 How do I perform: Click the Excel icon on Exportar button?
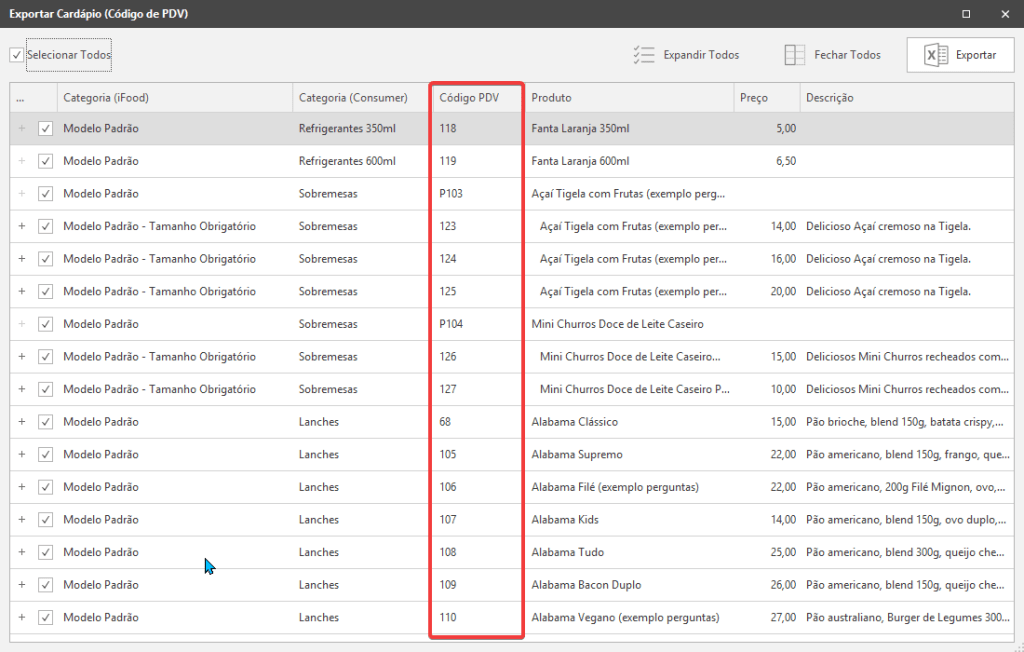click(936, 55)
